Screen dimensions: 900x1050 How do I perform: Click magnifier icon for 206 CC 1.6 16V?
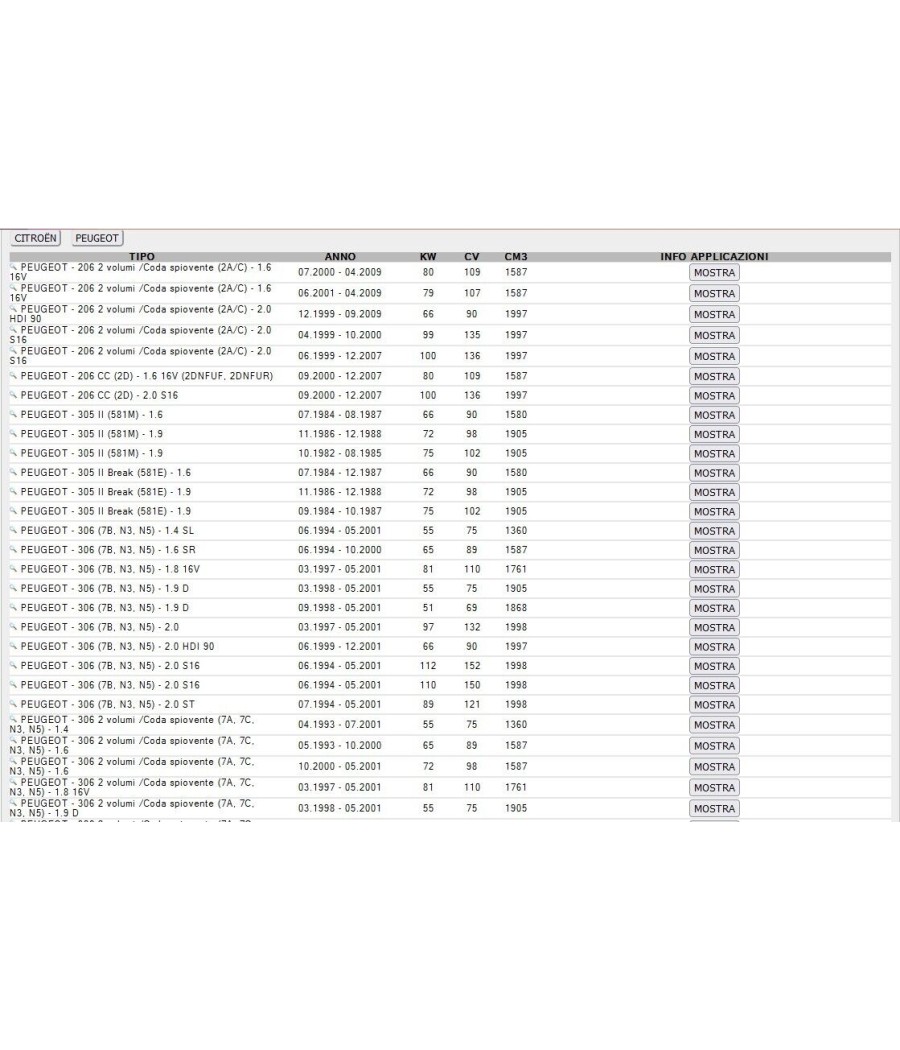[13, 375]
